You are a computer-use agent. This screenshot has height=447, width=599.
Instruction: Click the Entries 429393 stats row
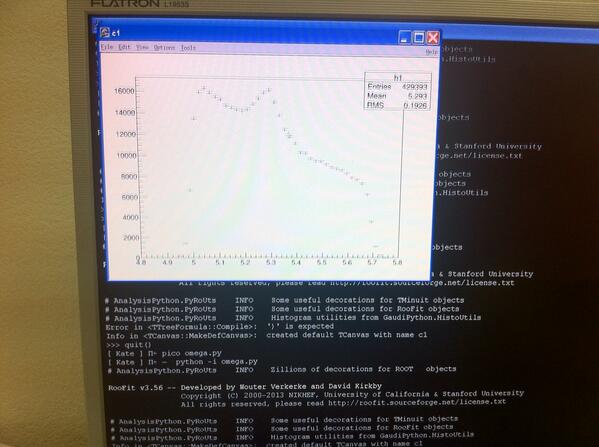(x=397, y=87)
